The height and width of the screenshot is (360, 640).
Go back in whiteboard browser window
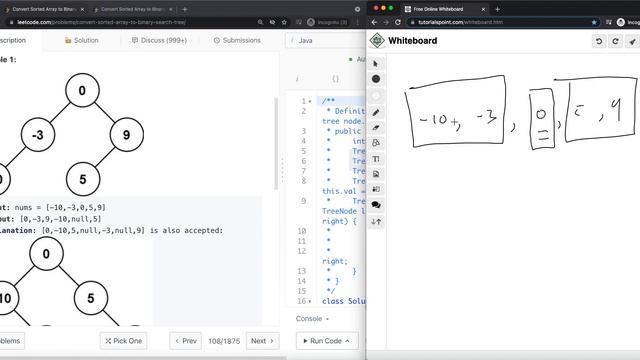[374, 22]
